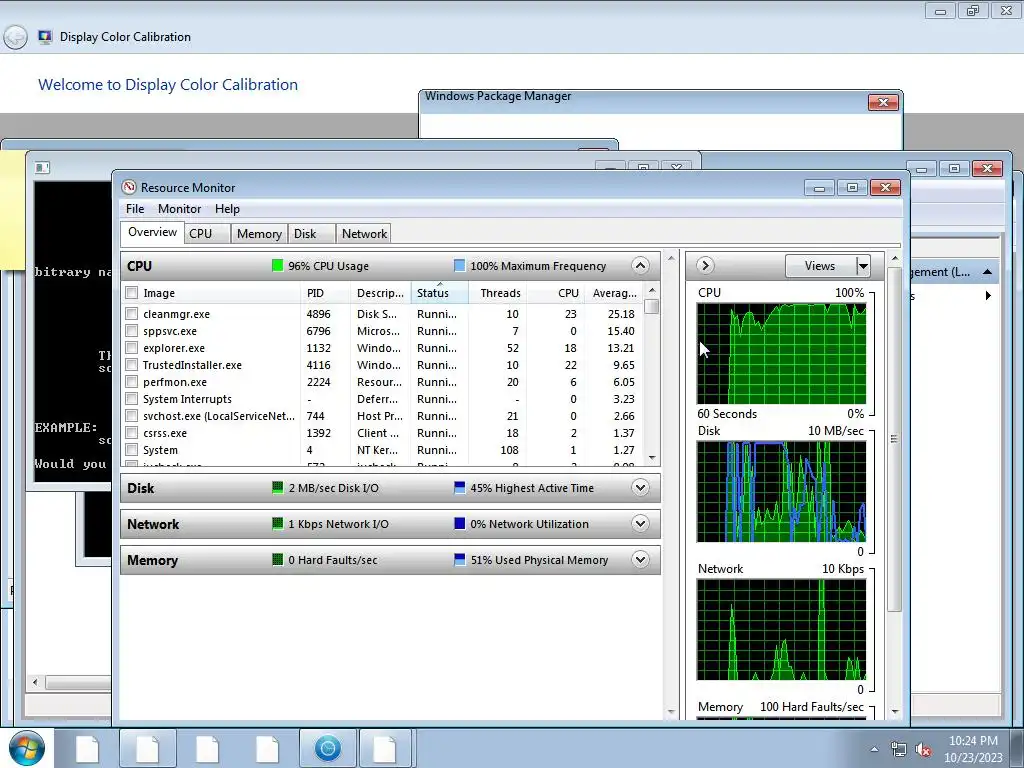The width and height of the screenshot is (1024, 768).
Task: Switch to the CPU tab
Action: click(206, 234)
